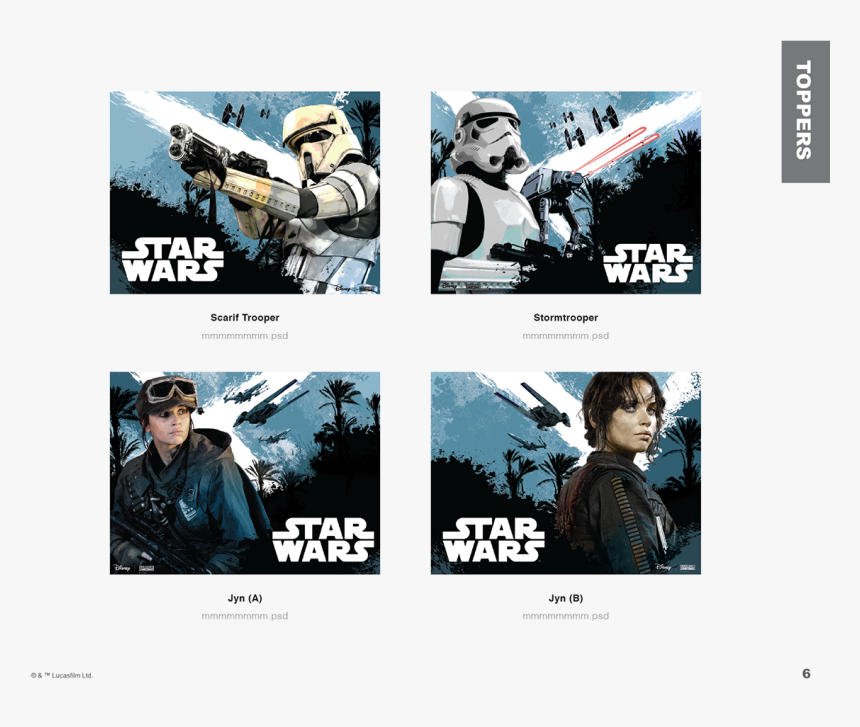This screenshot has height=727, width=860.
Task: Click the .psd filename under Jyn (B)
Action: [565, 616]
